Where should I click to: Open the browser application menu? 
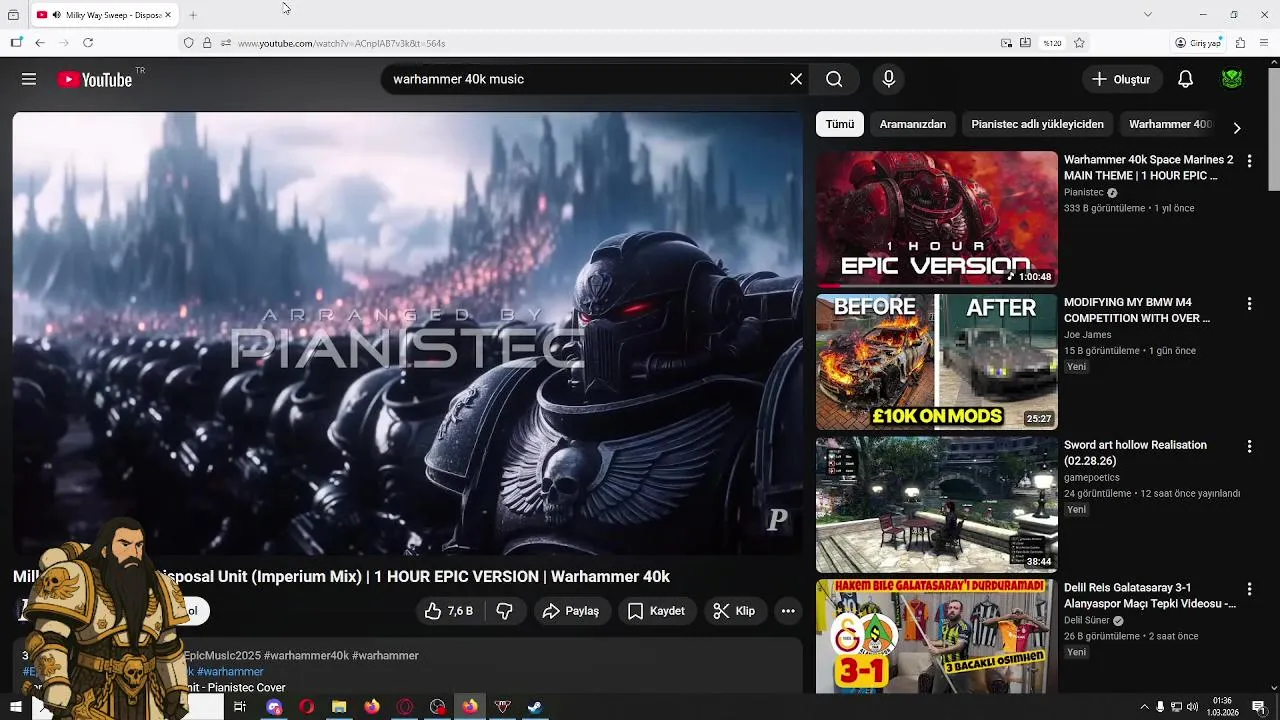pos(1265,43)
